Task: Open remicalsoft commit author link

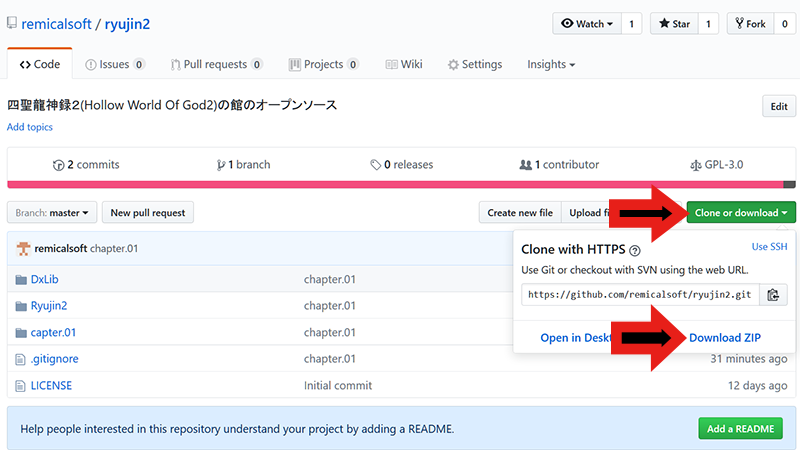Action: pyautogui.click(x=61, y=248)
